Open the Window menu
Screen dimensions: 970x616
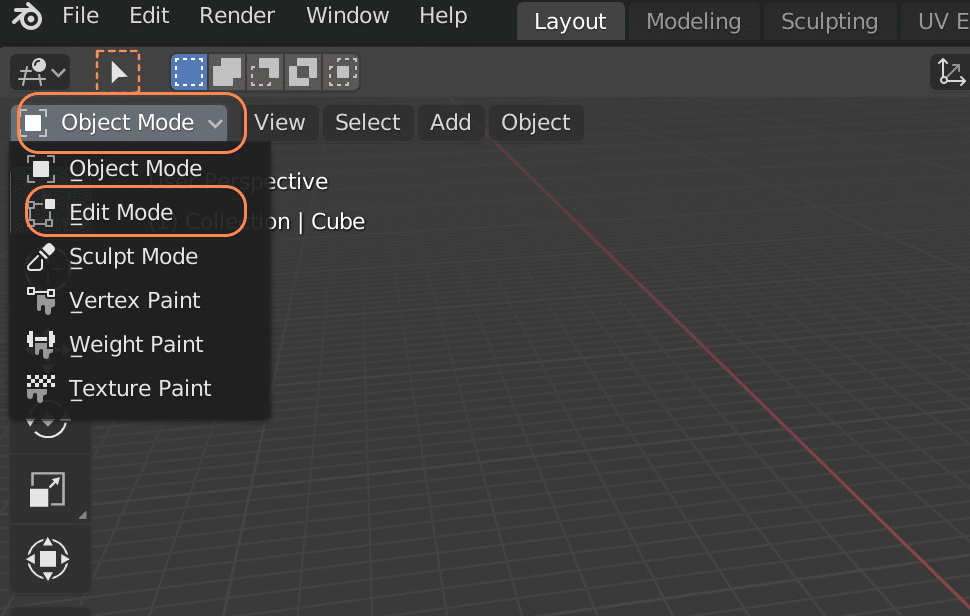(x=348, y=15)
